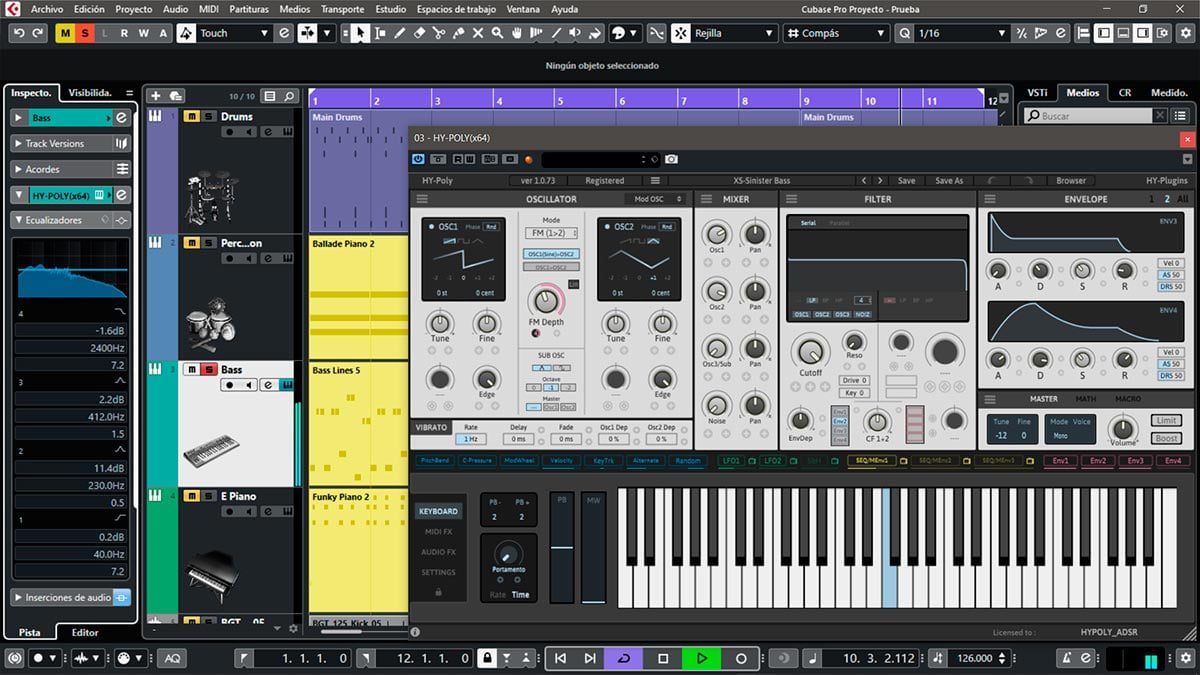This screenshot has width=1200, height=675.
Task: Open the Compás grid type dropdown
Action: pyautogui.click(x=835, y=33)
